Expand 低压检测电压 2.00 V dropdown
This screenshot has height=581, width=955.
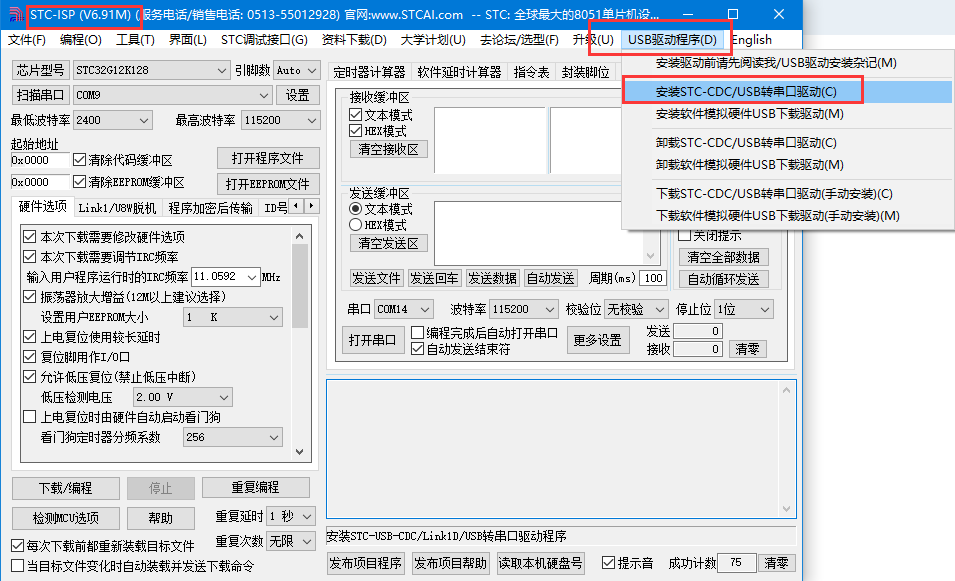pyautogui.click(x=224, y=398)
